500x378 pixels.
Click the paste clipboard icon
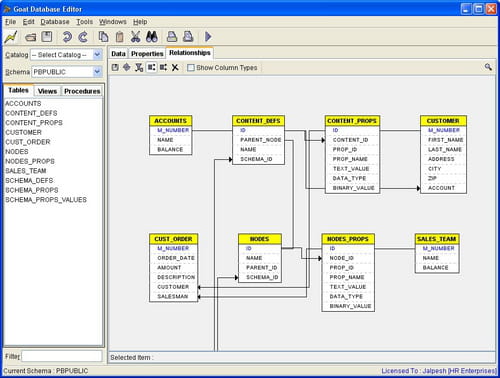[x=119, y=37]
